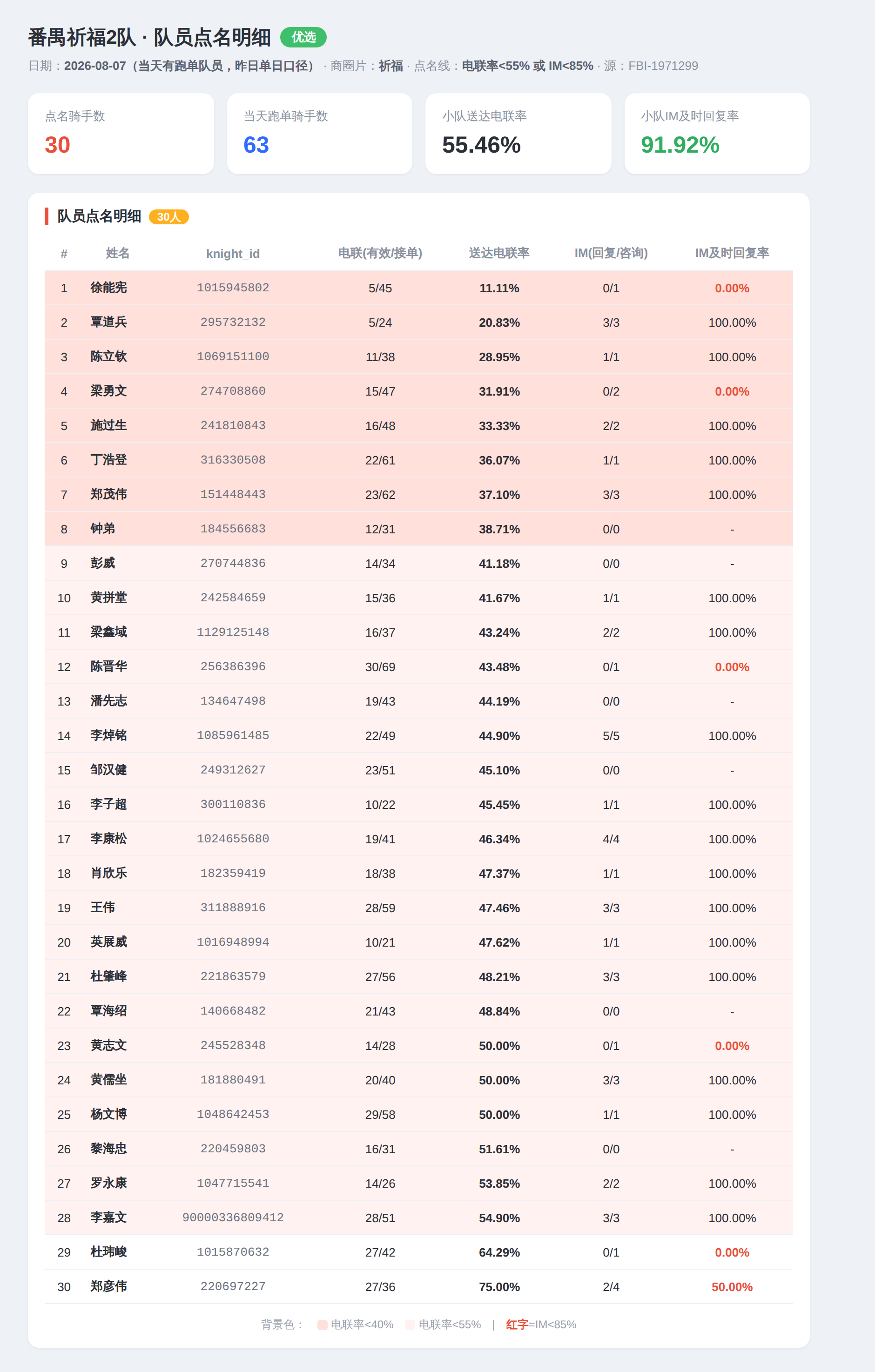This screenshot has width=875, height=1372.
Task: Click the 红字 legend label
Action: 517,1325
